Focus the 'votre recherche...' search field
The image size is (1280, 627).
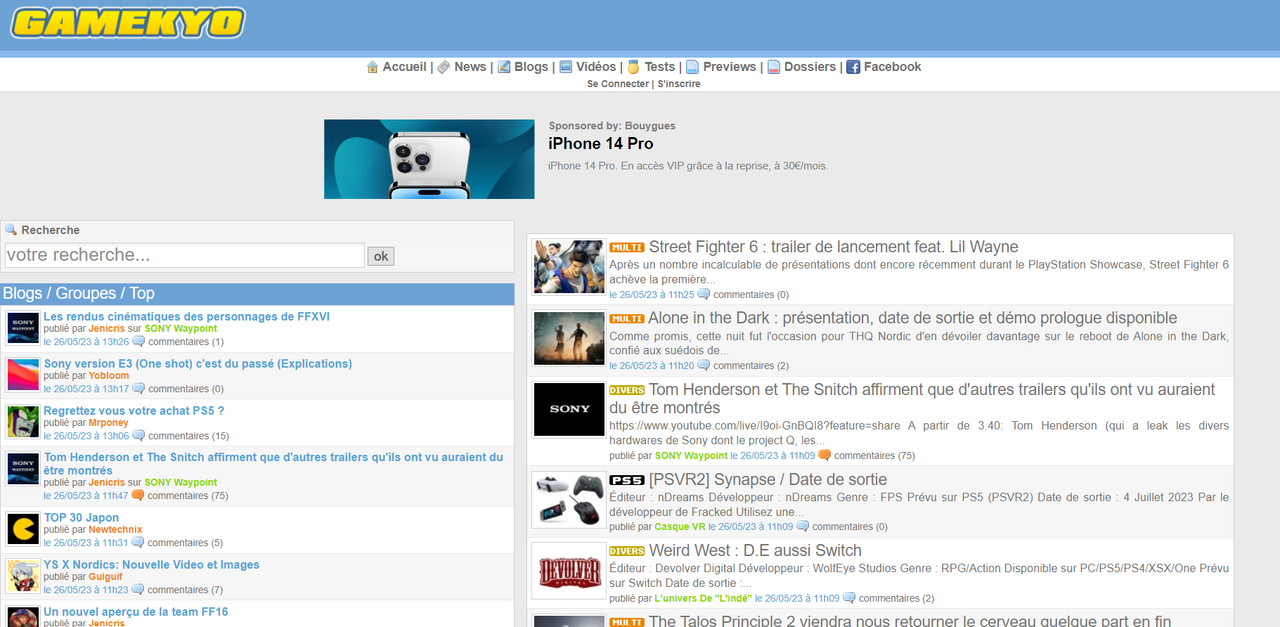coord(185,255)
